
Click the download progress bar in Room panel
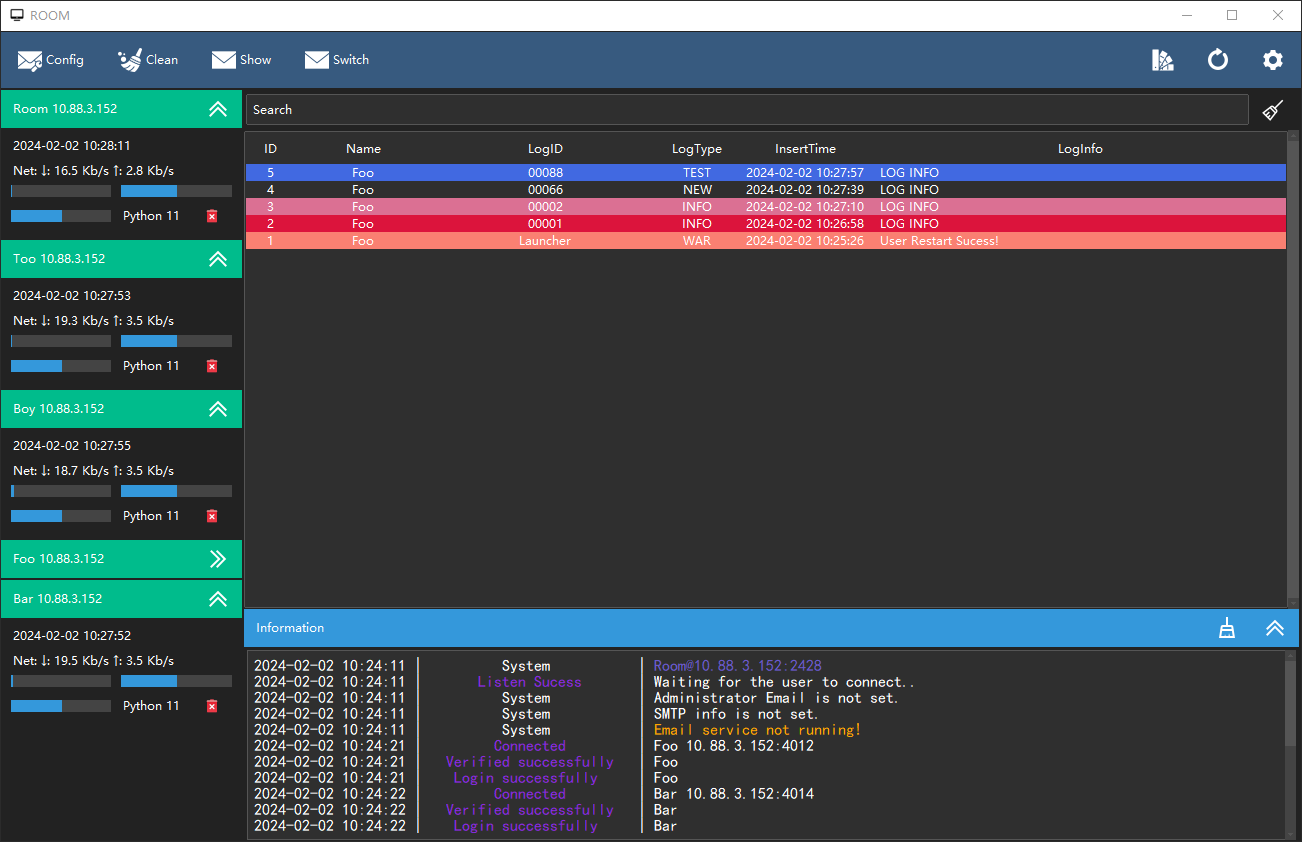click(60, 190)
